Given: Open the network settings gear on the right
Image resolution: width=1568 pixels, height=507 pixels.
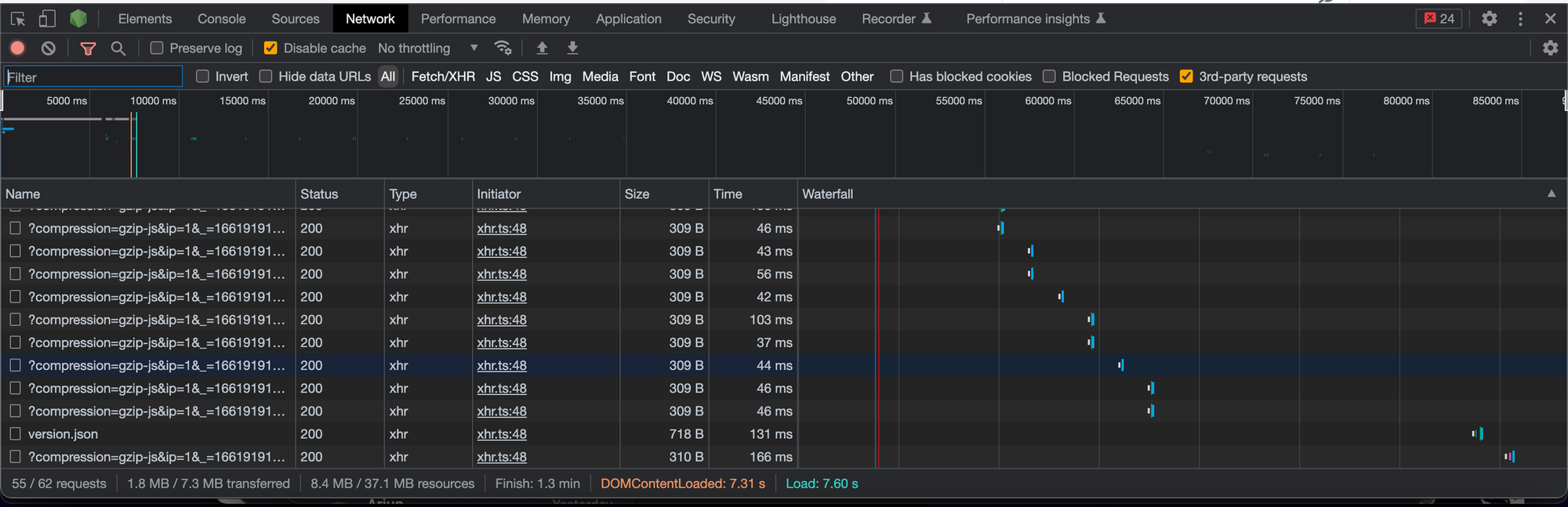Looking at the screenshot, I should (x=1550, y=49).
